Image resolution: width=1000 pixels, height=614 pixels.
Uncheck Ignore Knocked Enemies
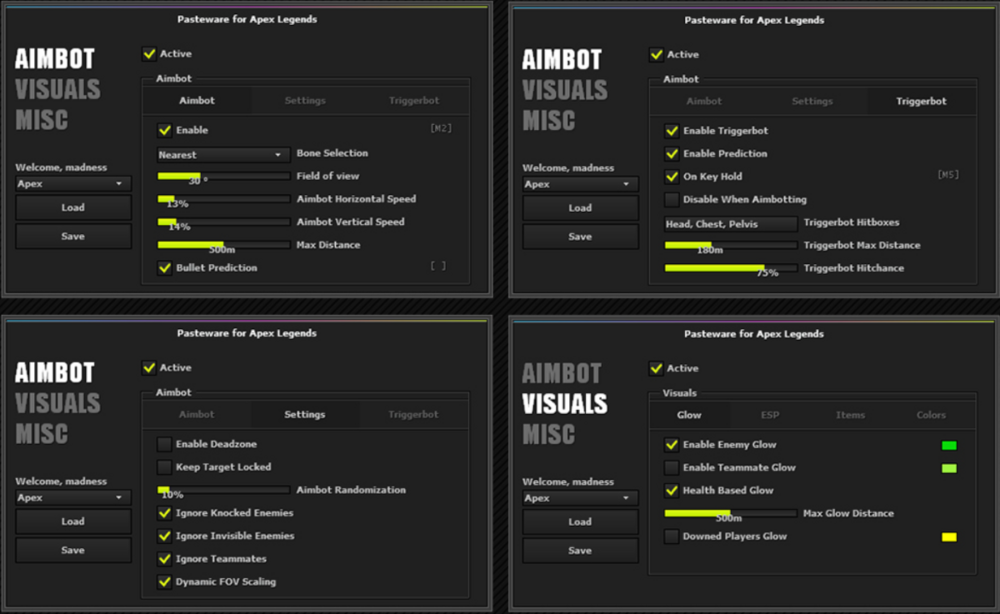click(x=165, y=513)
